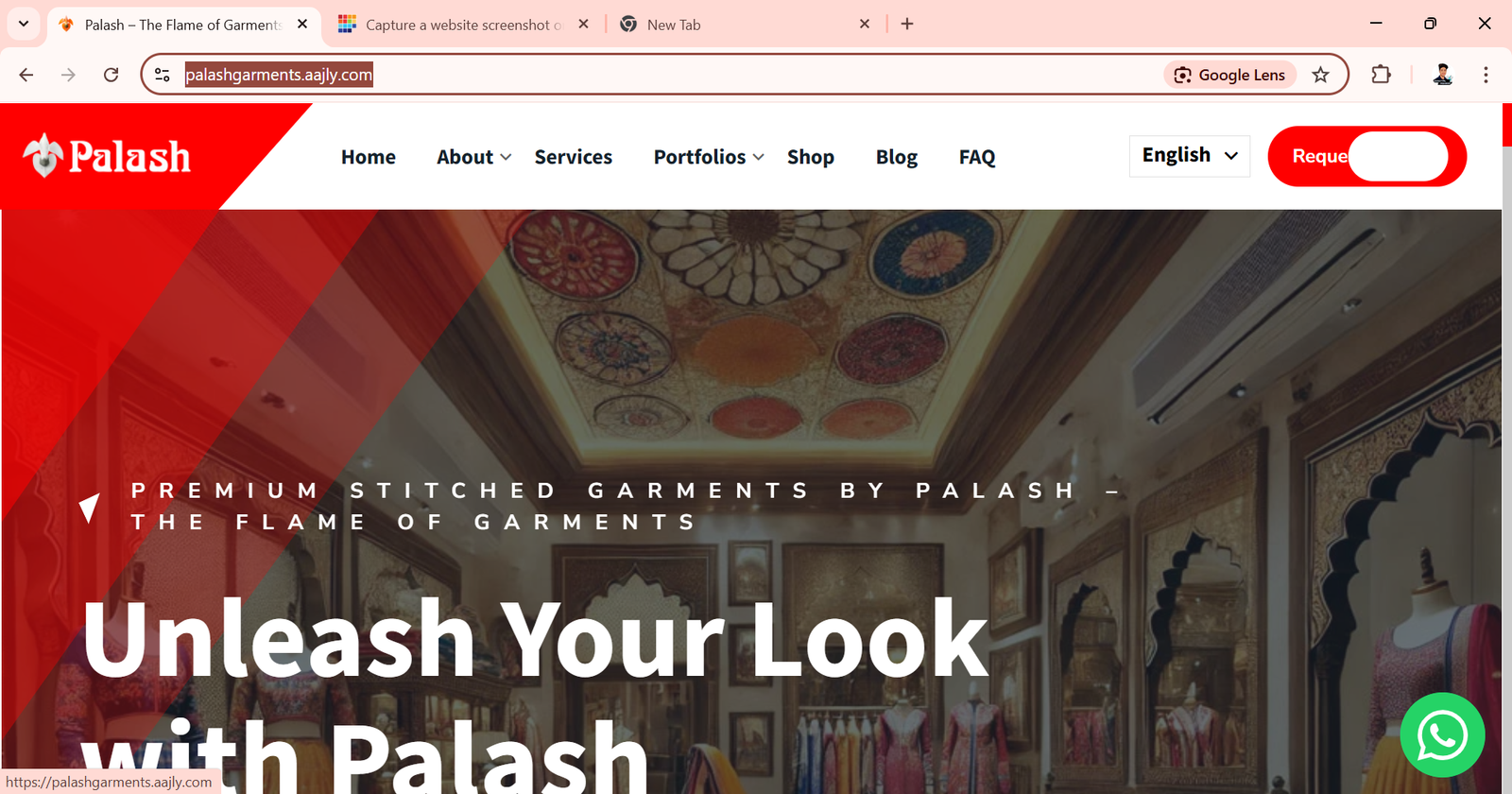The image size is (1512, 794).
Task: Expand the About dropdown menu
Action: 473,157
